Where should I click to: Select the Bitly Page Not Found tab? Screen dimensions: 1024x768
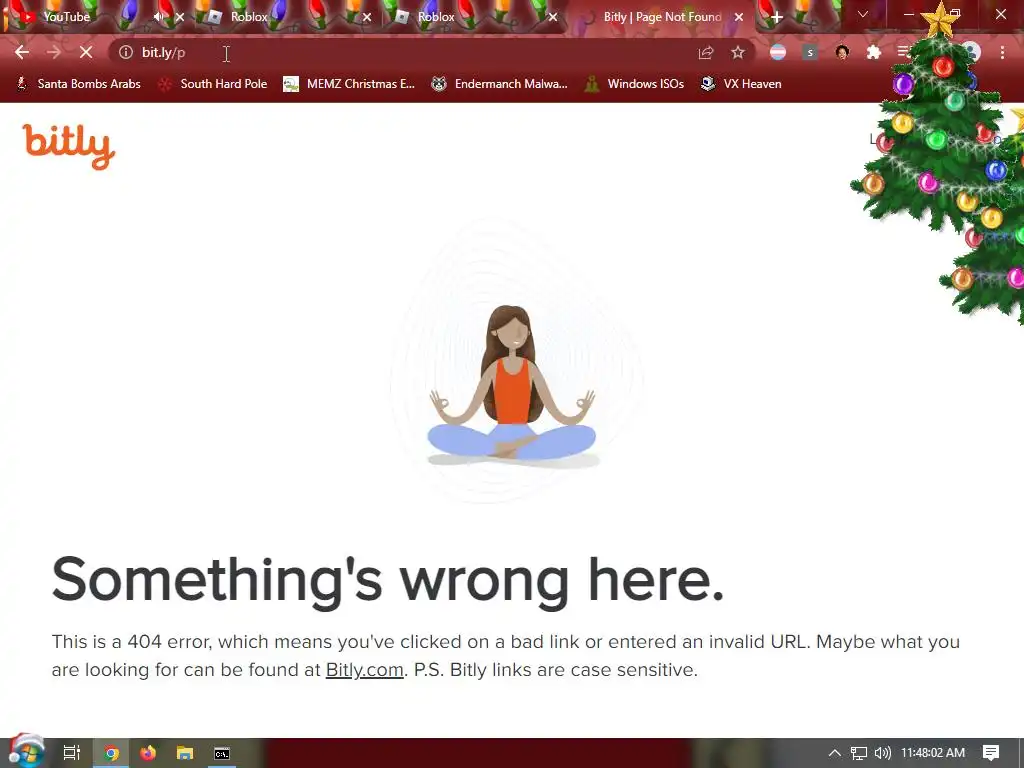click(661, 17)
